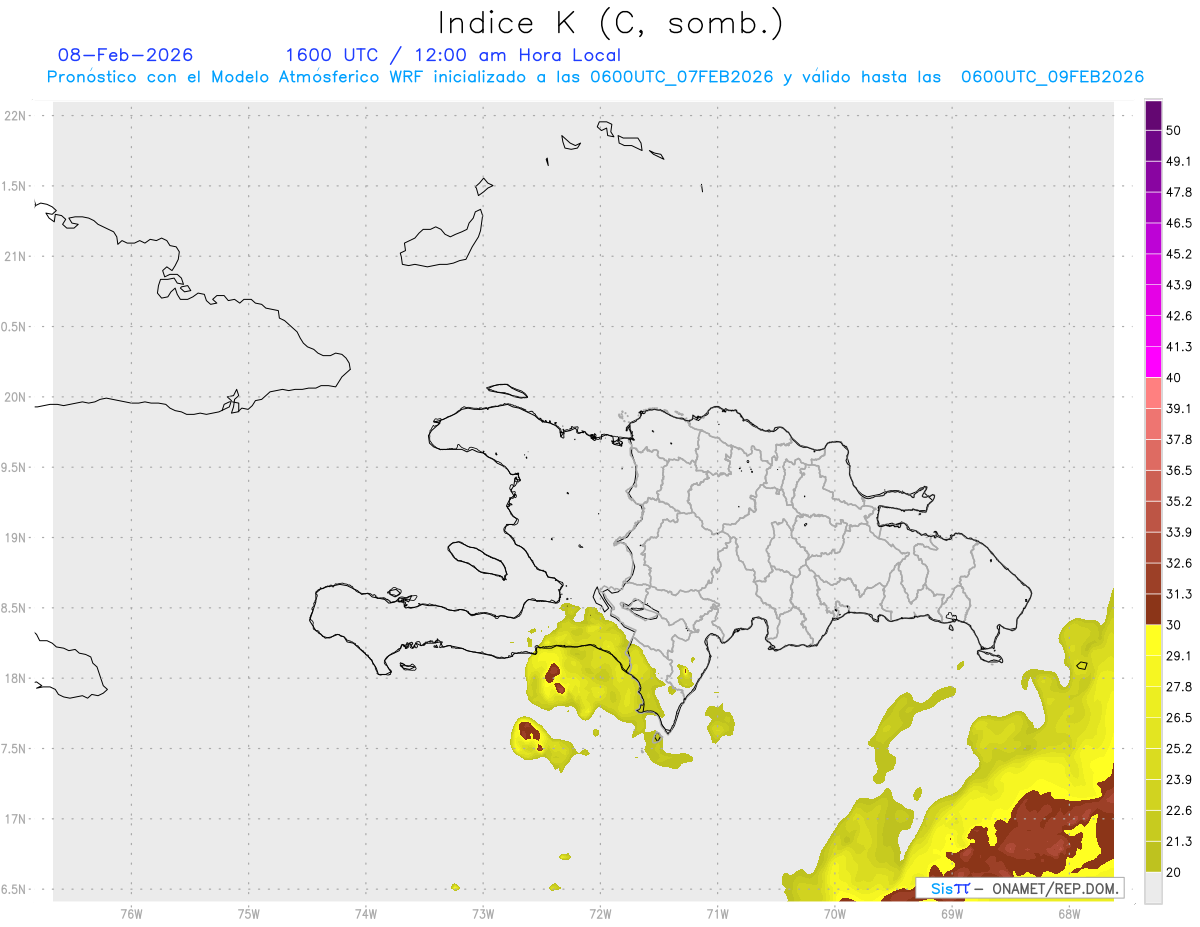Click the forecast line starting 'Pronóstico con el Modelo'
Screen dimensions: 1200x927
pos(595,77)
